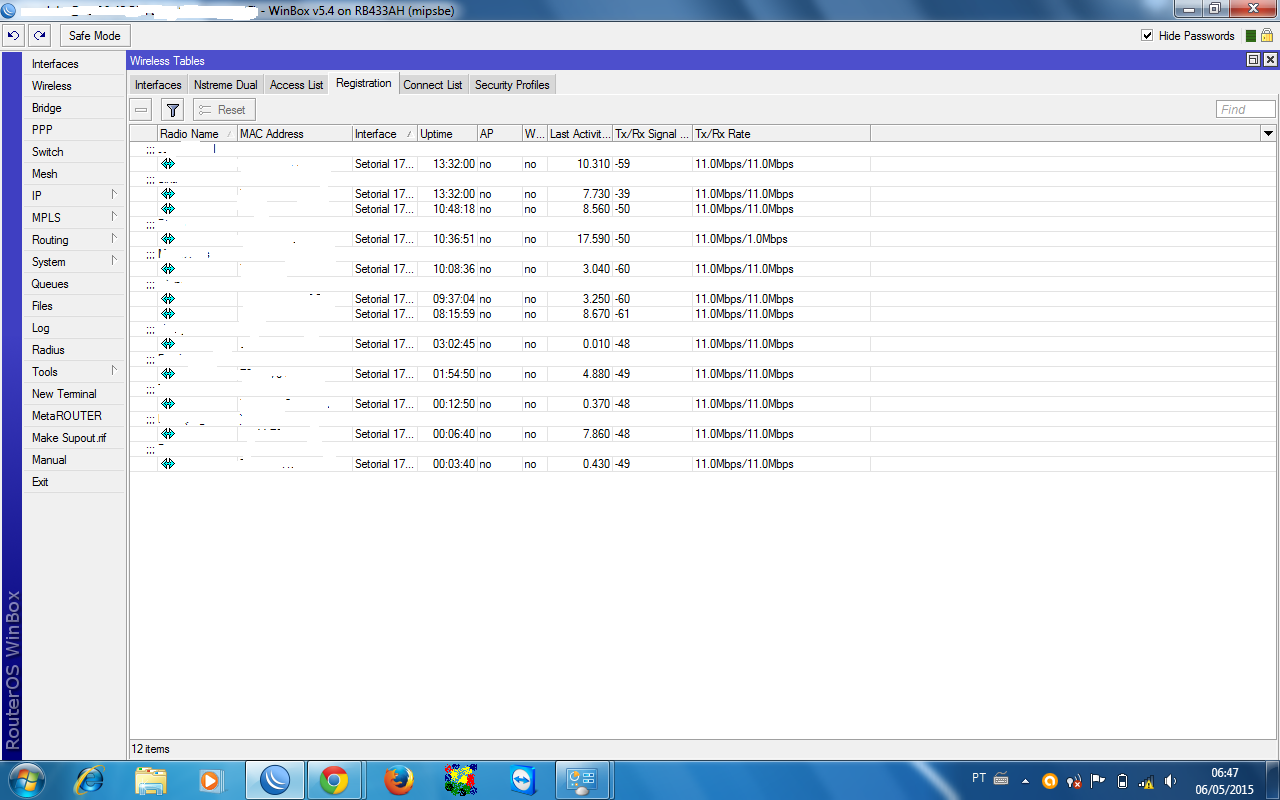This screenshot has height=800, width=1280.
Task: Switch to the Interfaces tab
Action: click(158, 85)
